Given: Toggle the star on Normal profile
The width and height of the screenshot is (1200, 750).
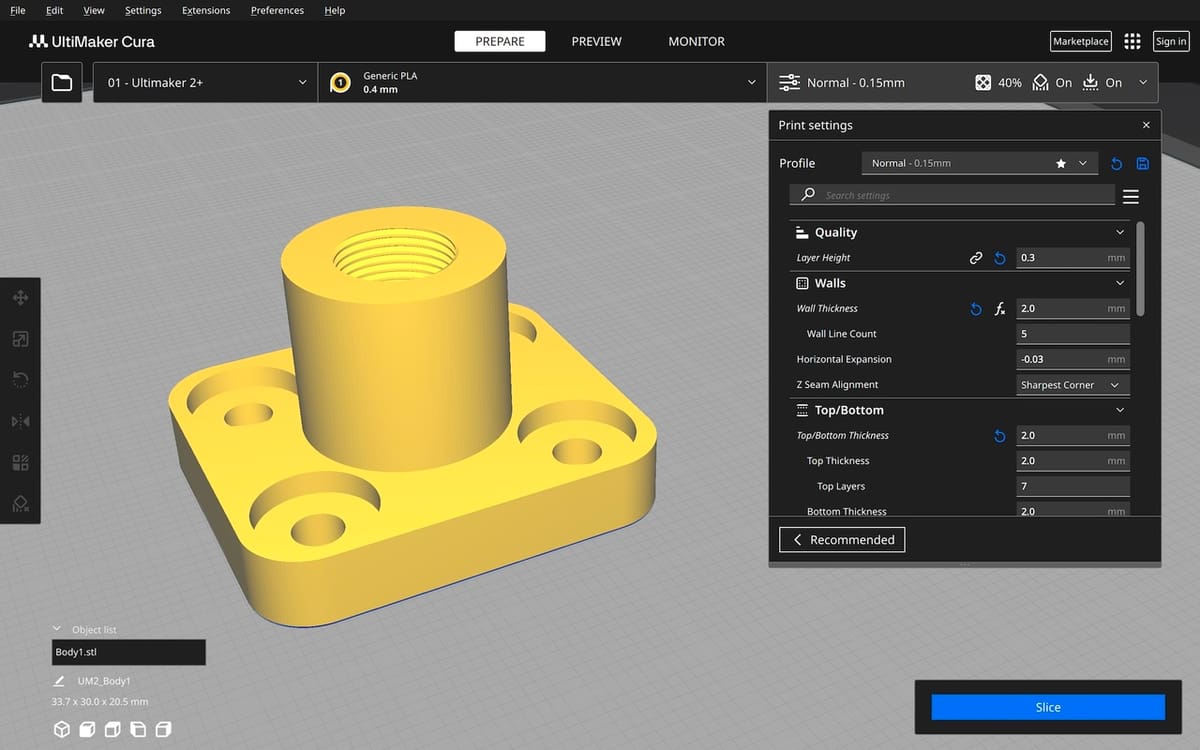Looking at the screenshot, I should click(1060, 163).
